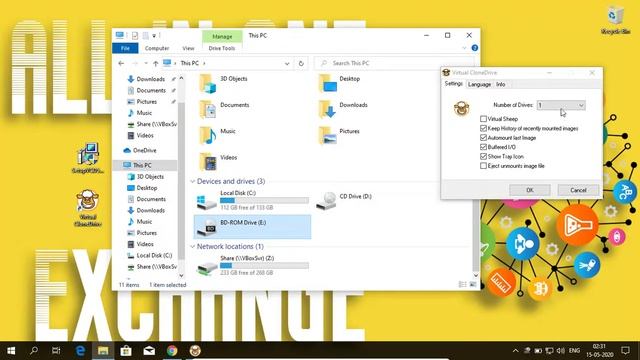This screenshot has height=360, width=640.
Task: Switch to the Language tab
Action: (479, 84)
